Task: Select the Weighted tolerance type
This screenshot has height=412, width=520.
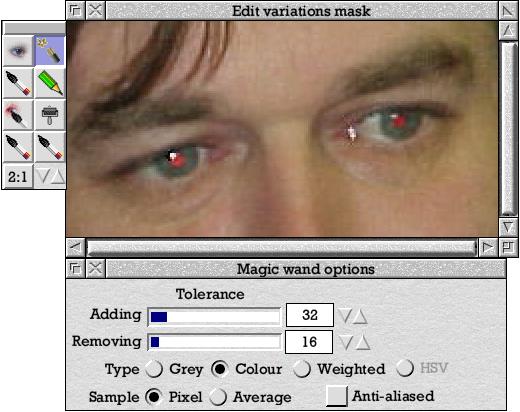Action: pos(302,369)
